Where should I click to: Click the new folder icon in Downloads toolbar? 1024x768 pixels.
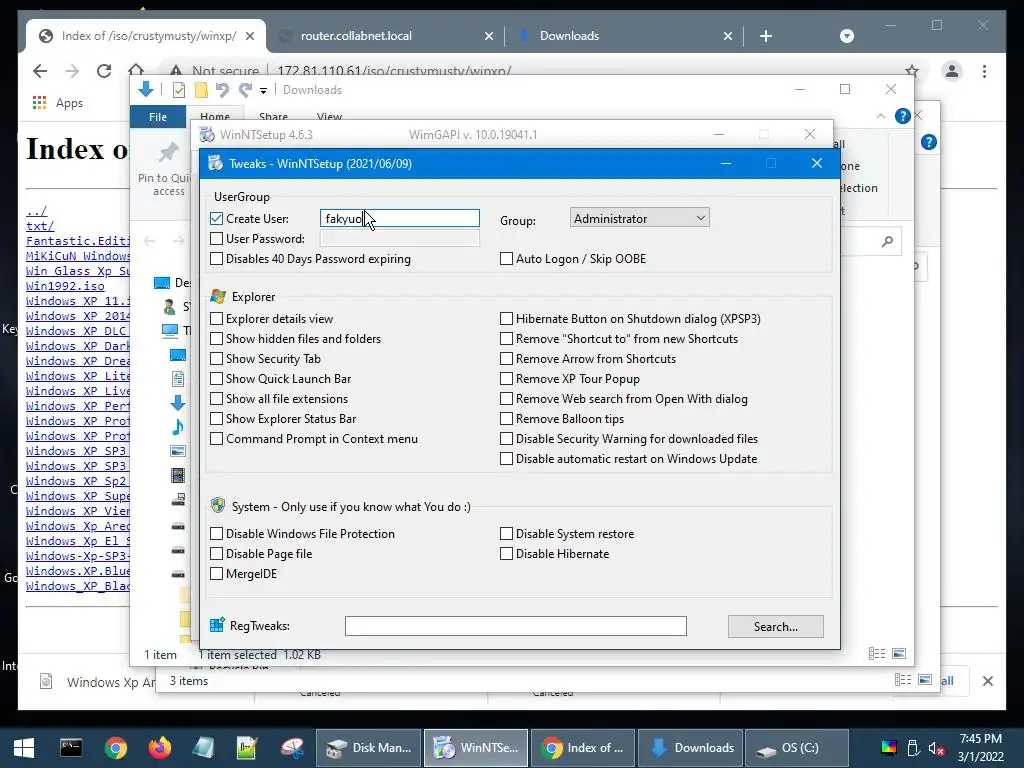[x=201, y=90]
